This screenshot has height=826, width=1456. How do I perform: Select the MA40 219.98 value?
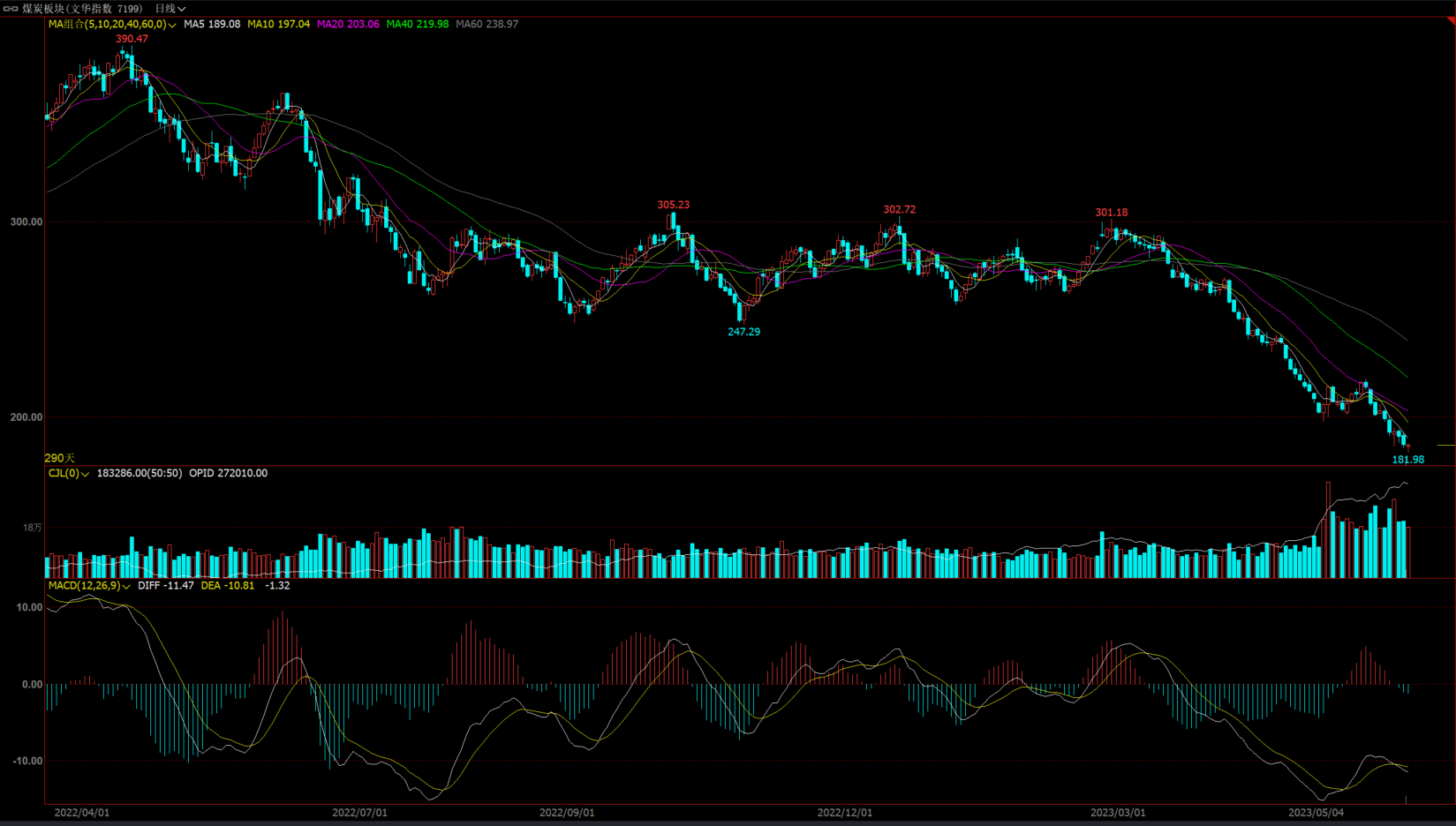point(418,24)
